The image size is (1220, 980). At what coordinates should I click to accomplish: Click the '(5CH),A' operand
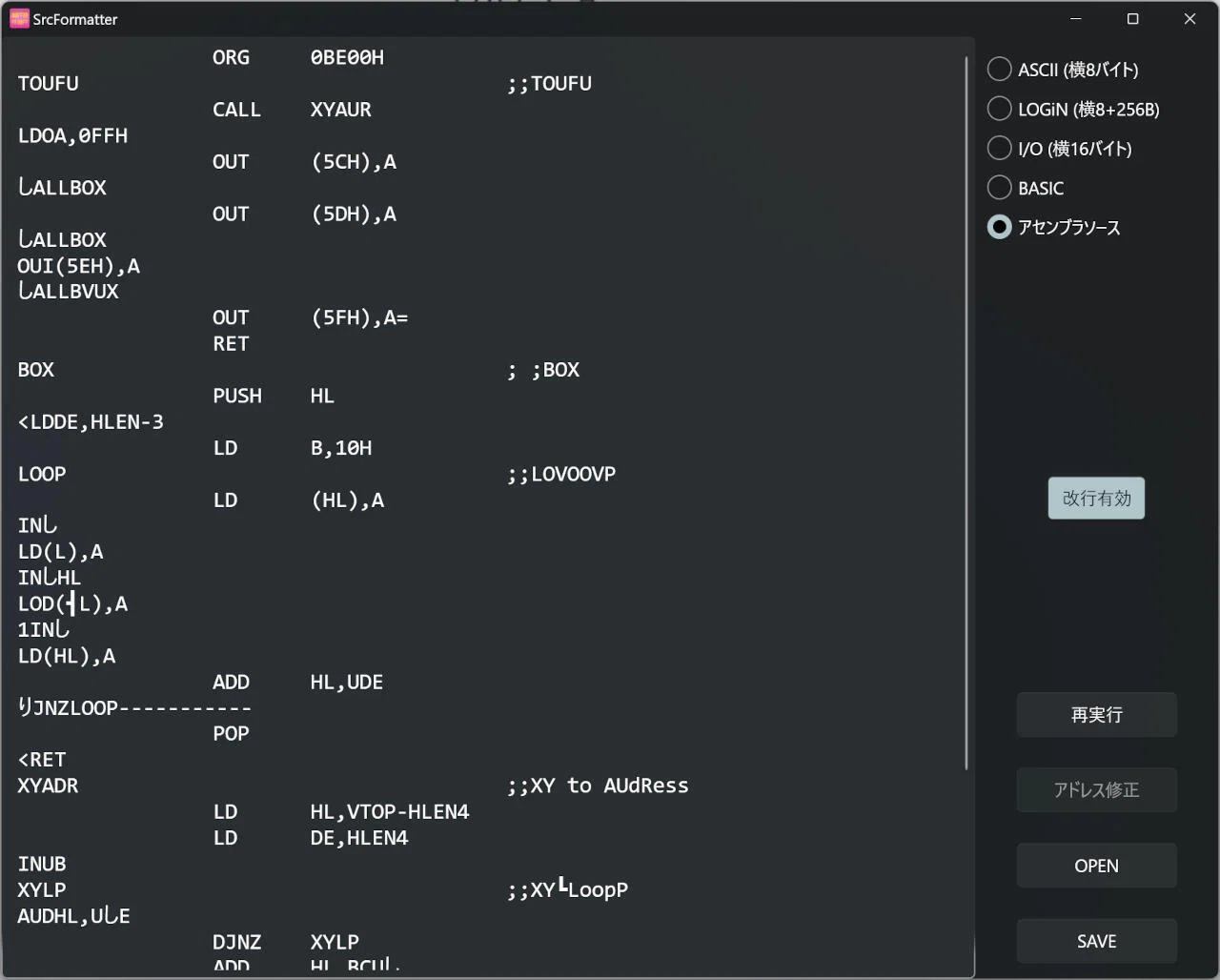[354, 162]
